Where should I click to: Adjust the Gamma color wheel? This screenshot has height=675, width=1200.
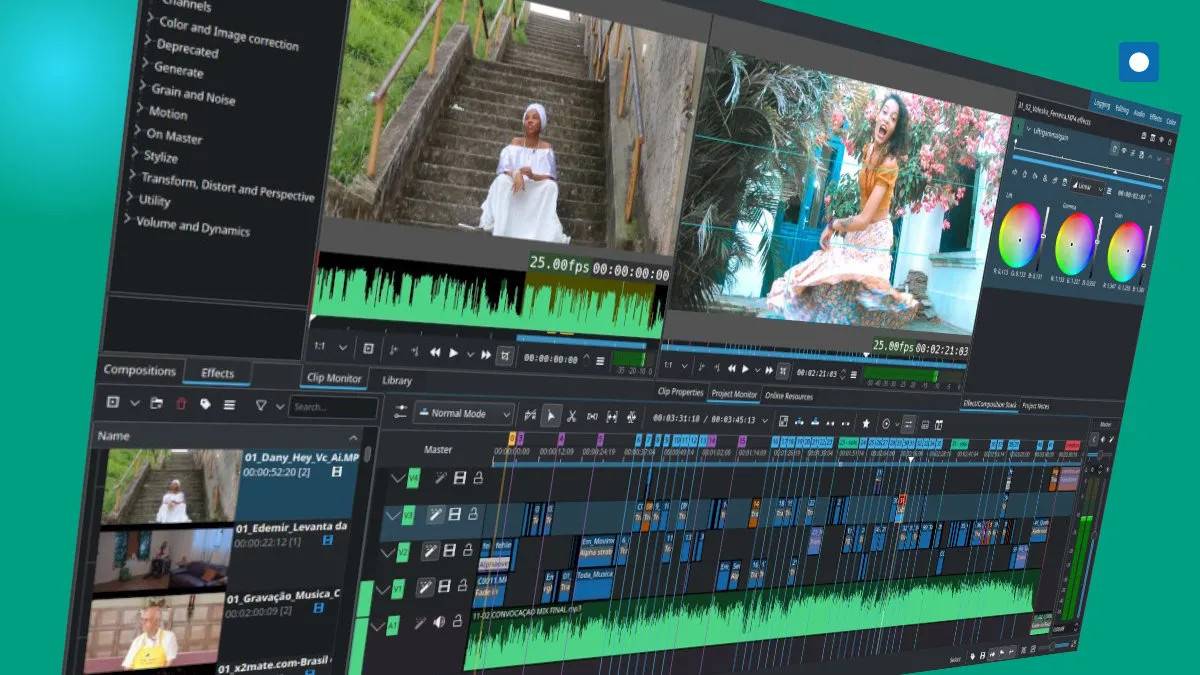(1075, 243)
